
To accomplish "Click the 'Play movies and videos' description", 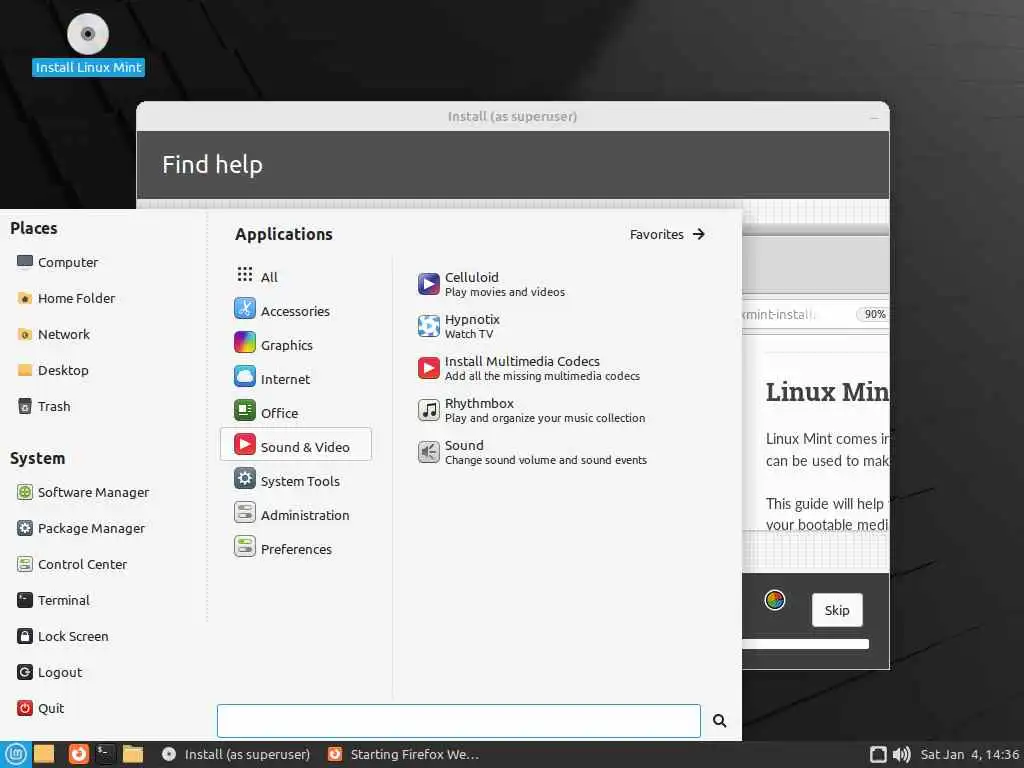I will (x=505, y=292).
